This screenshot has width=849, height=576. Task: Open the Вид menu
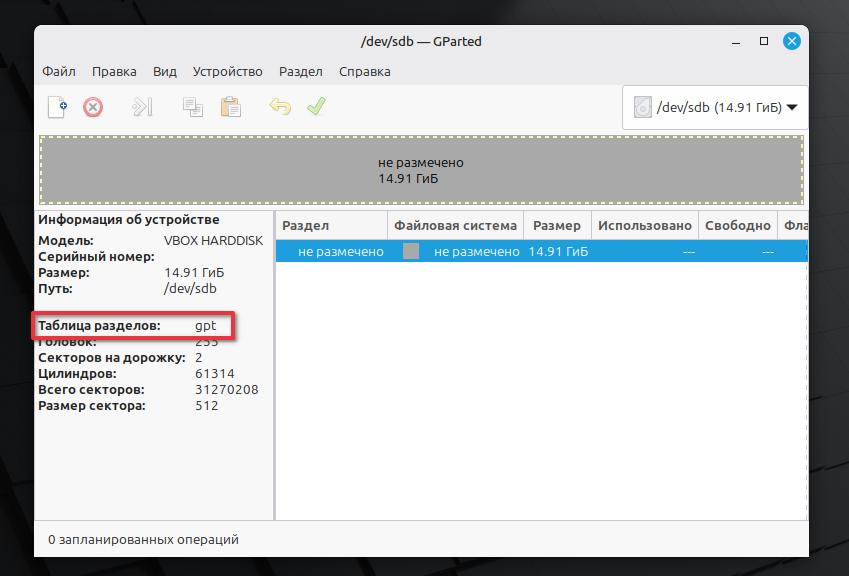(165, 71)
